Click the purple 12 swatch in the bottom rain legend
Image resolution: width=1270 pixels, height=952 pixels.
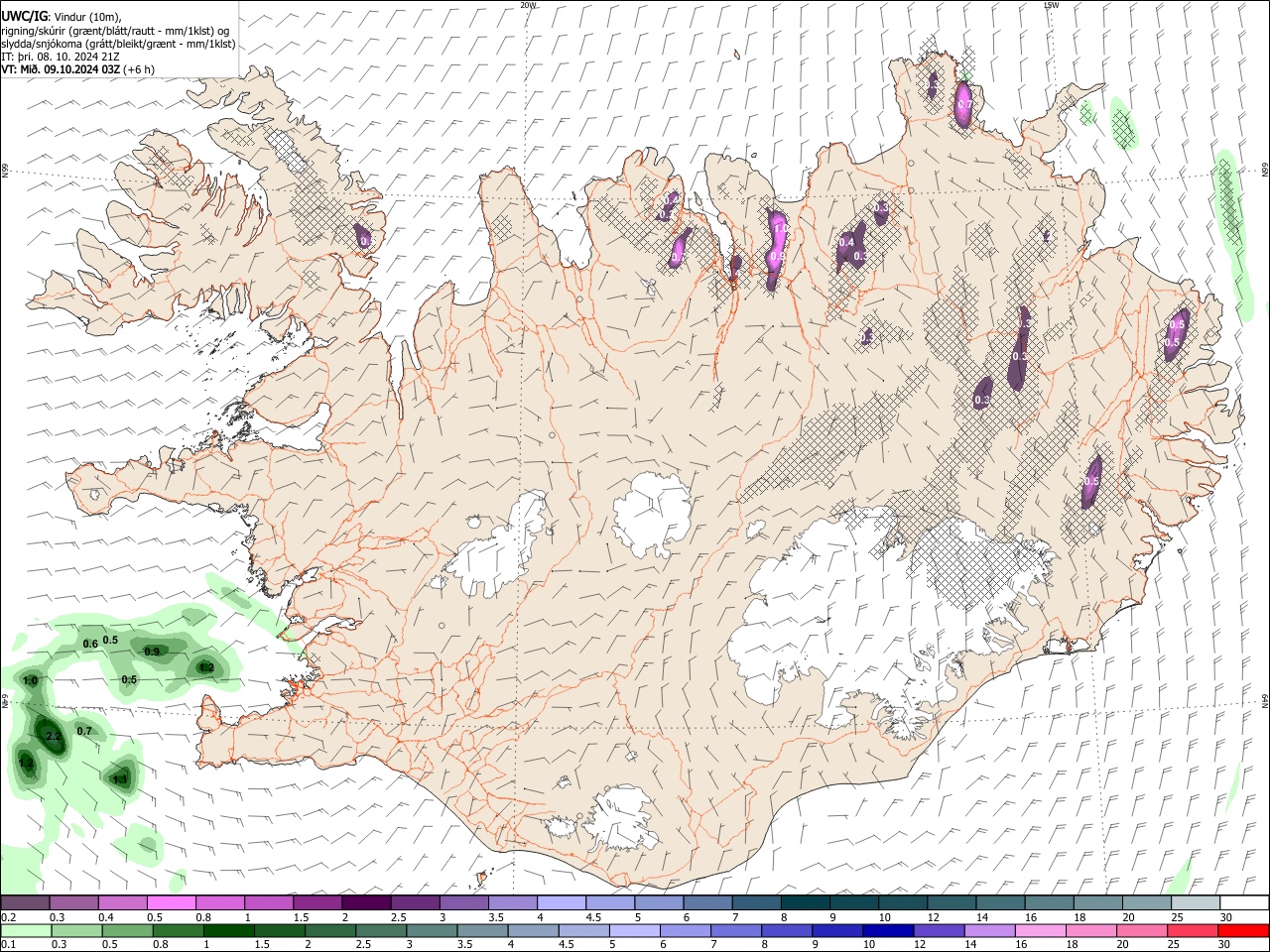click(x=938, y=930)
